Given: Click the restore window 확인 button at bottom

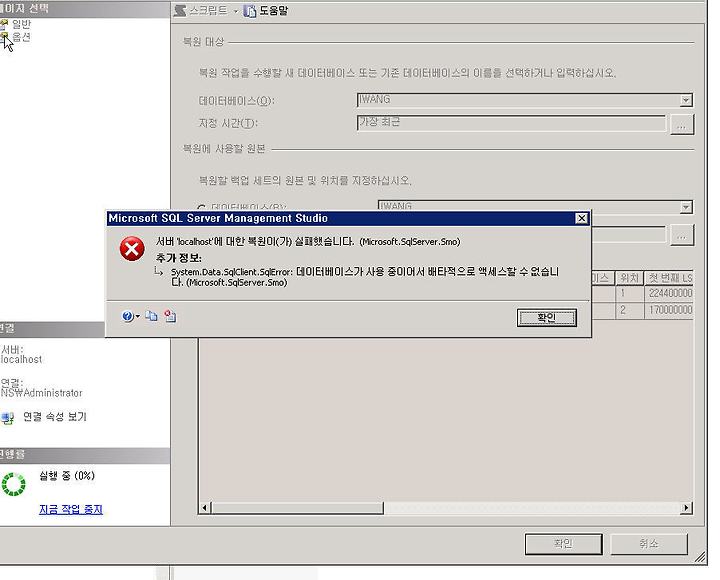Looking at the screenshot, I should click(x=563, y=544).
